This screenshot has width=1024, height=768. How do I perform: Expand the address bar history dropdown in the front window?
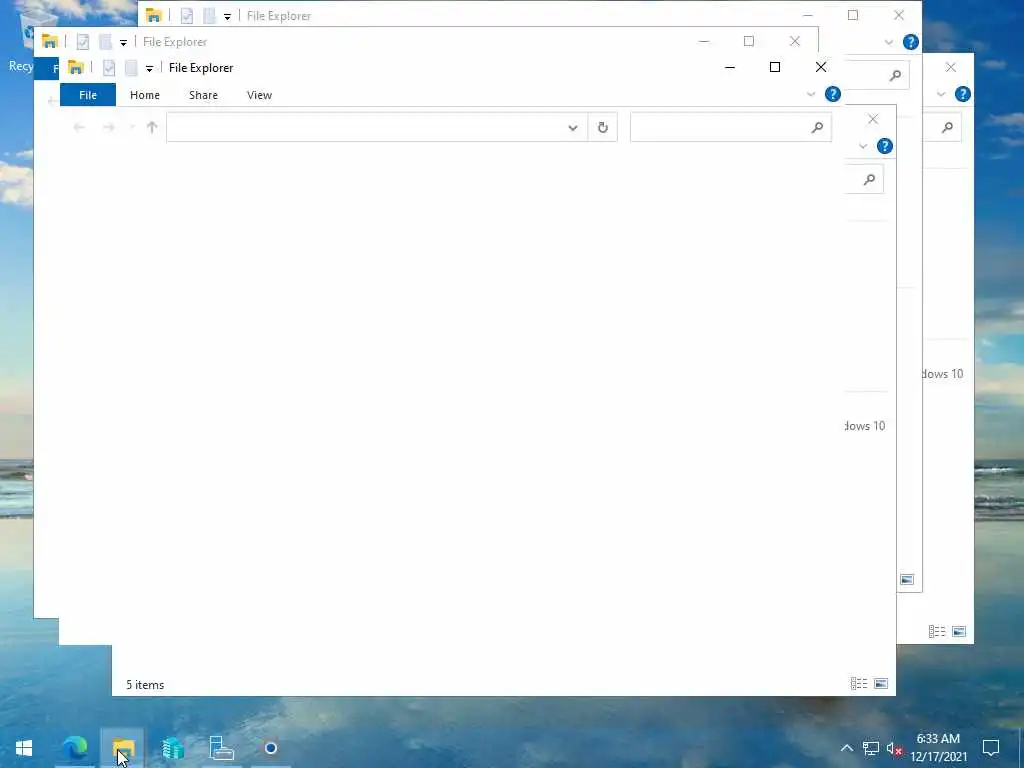(573, 127)
